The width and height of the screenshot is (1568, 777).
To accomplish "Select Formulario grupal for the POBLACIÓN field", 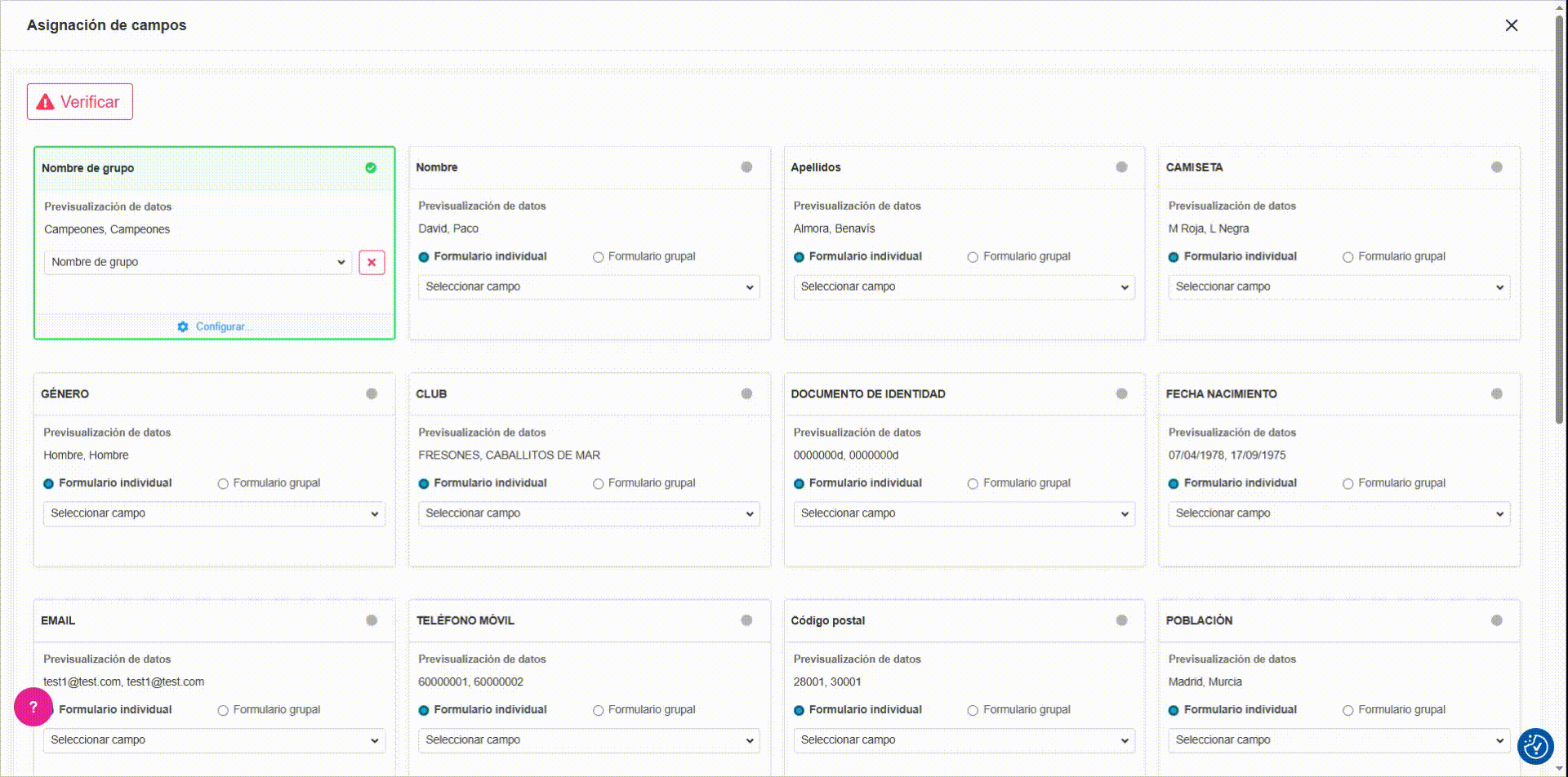I will pyautogui.click(x=1348, y=711).
